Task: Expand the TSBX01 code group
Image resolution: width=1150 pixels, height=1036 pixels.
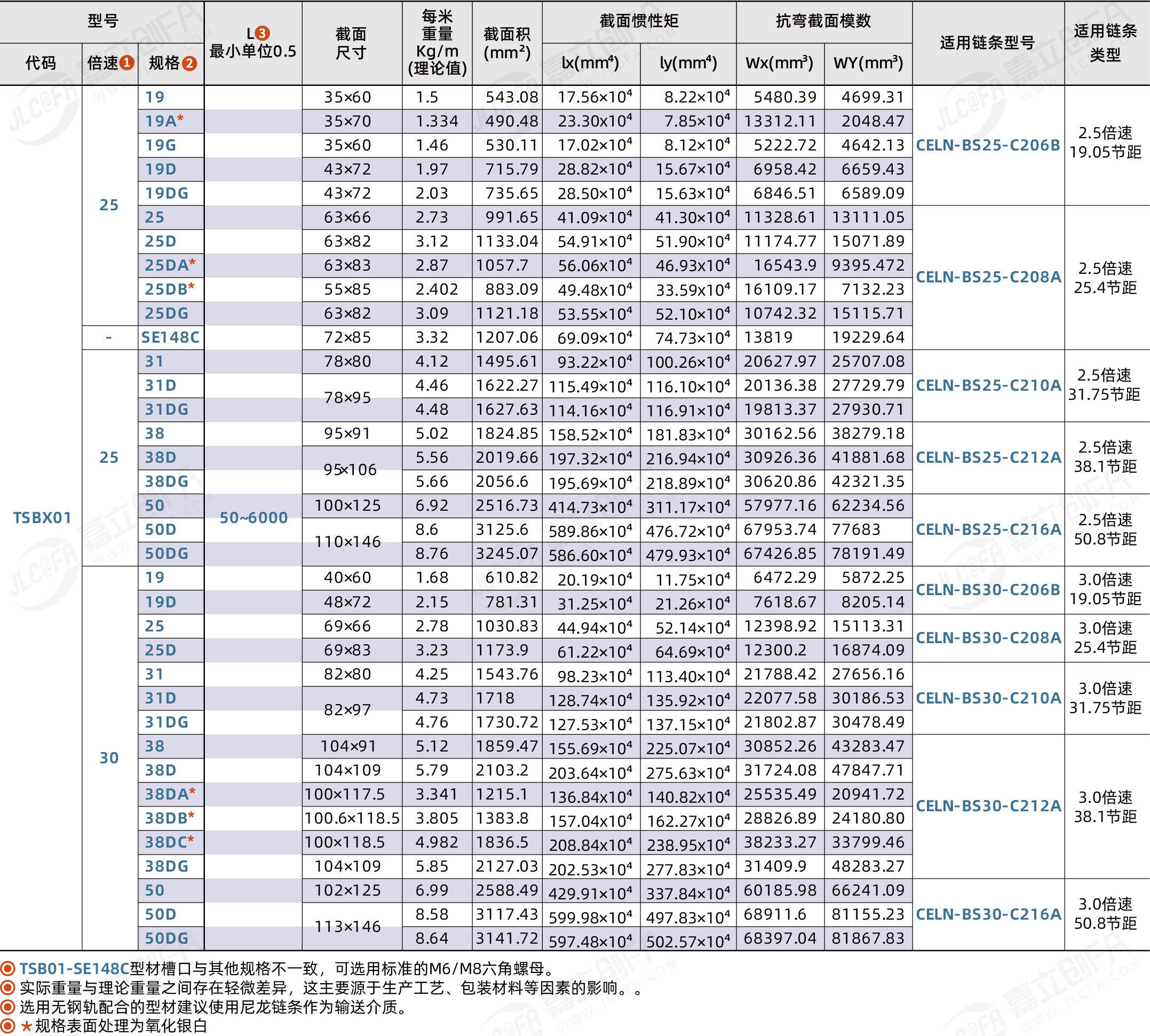Action: pyautogui.click(x=43, y=518)
